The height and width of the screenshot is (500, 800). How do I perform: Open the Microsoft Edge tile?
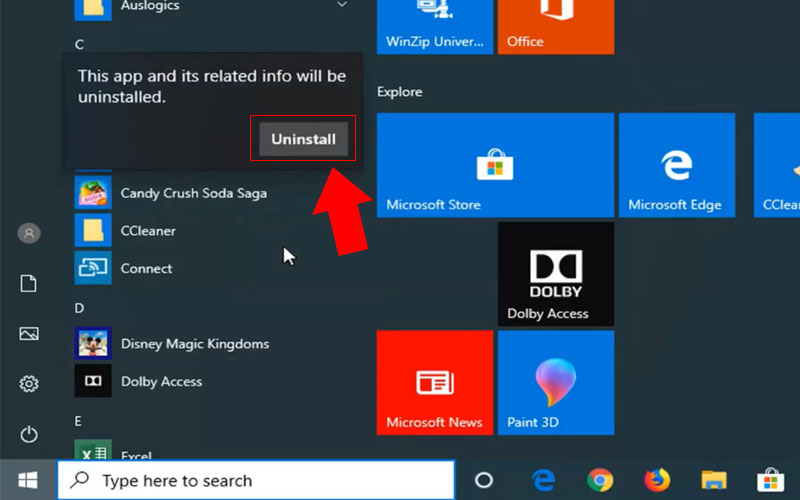(677, 165)
